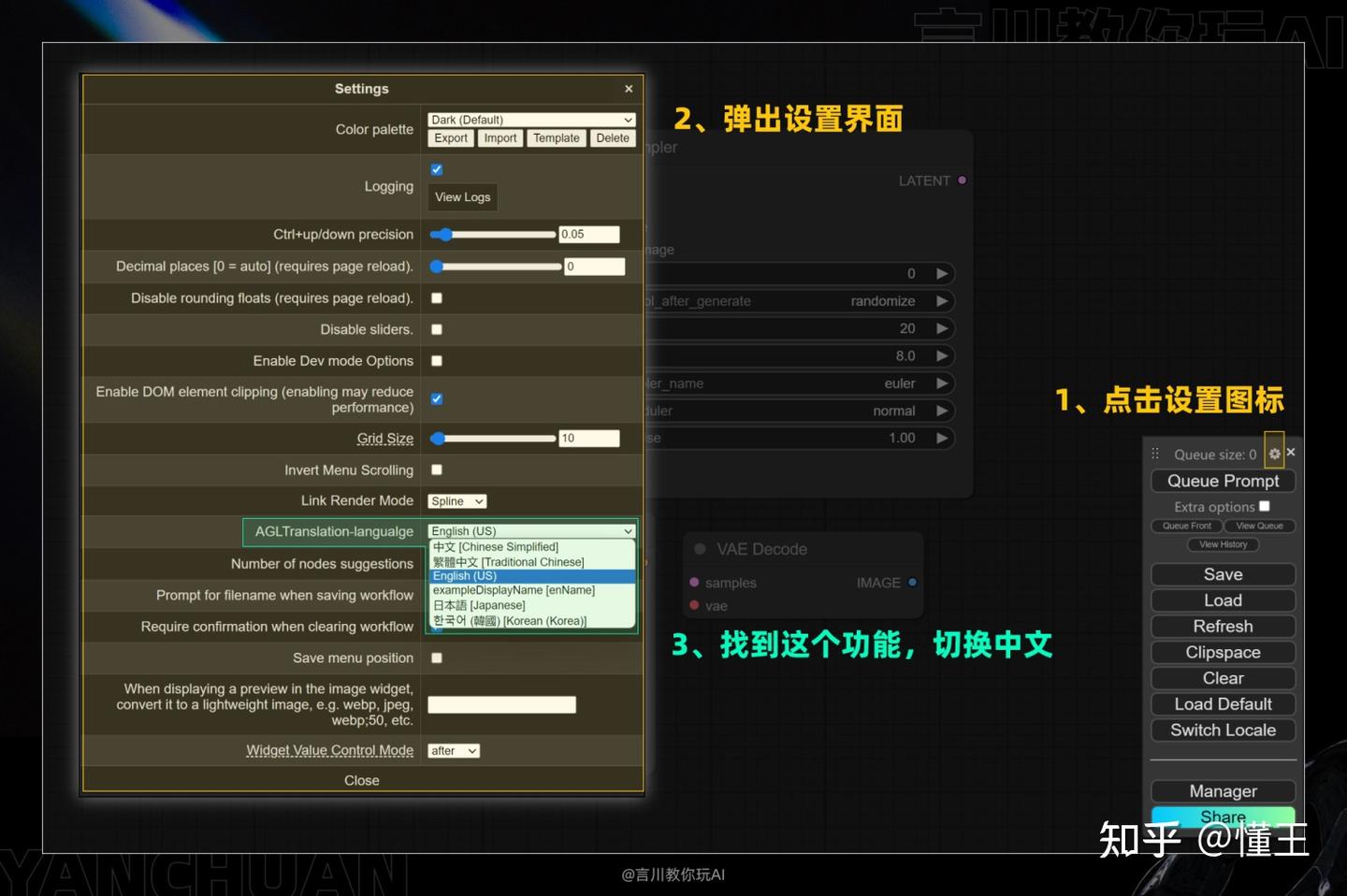
Task: Click Delete color palette button
Action: (613, 138)
